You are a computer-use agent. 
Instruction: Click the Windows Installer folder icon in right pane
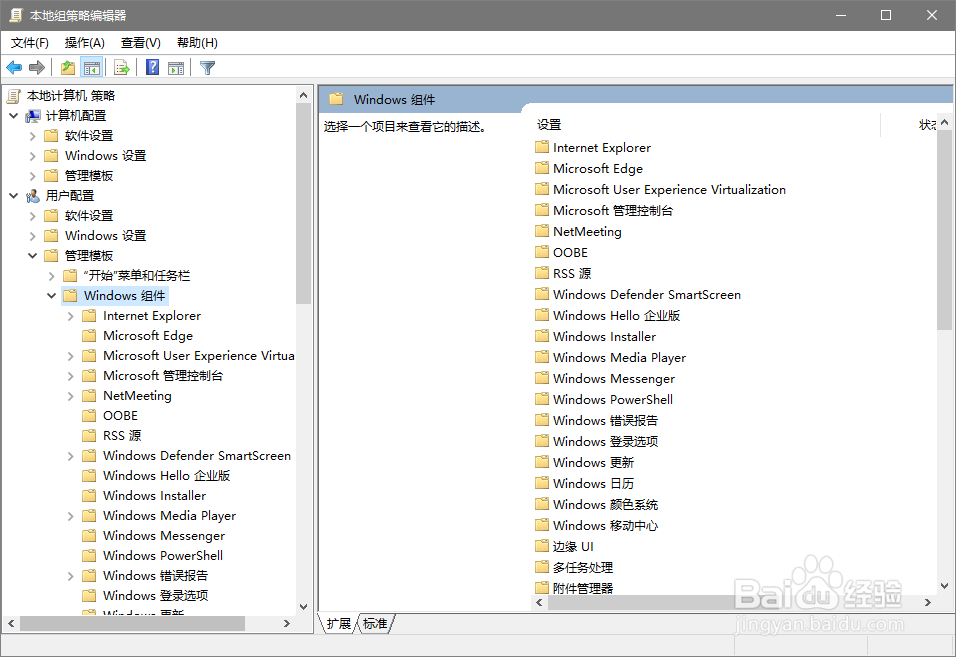542,336
